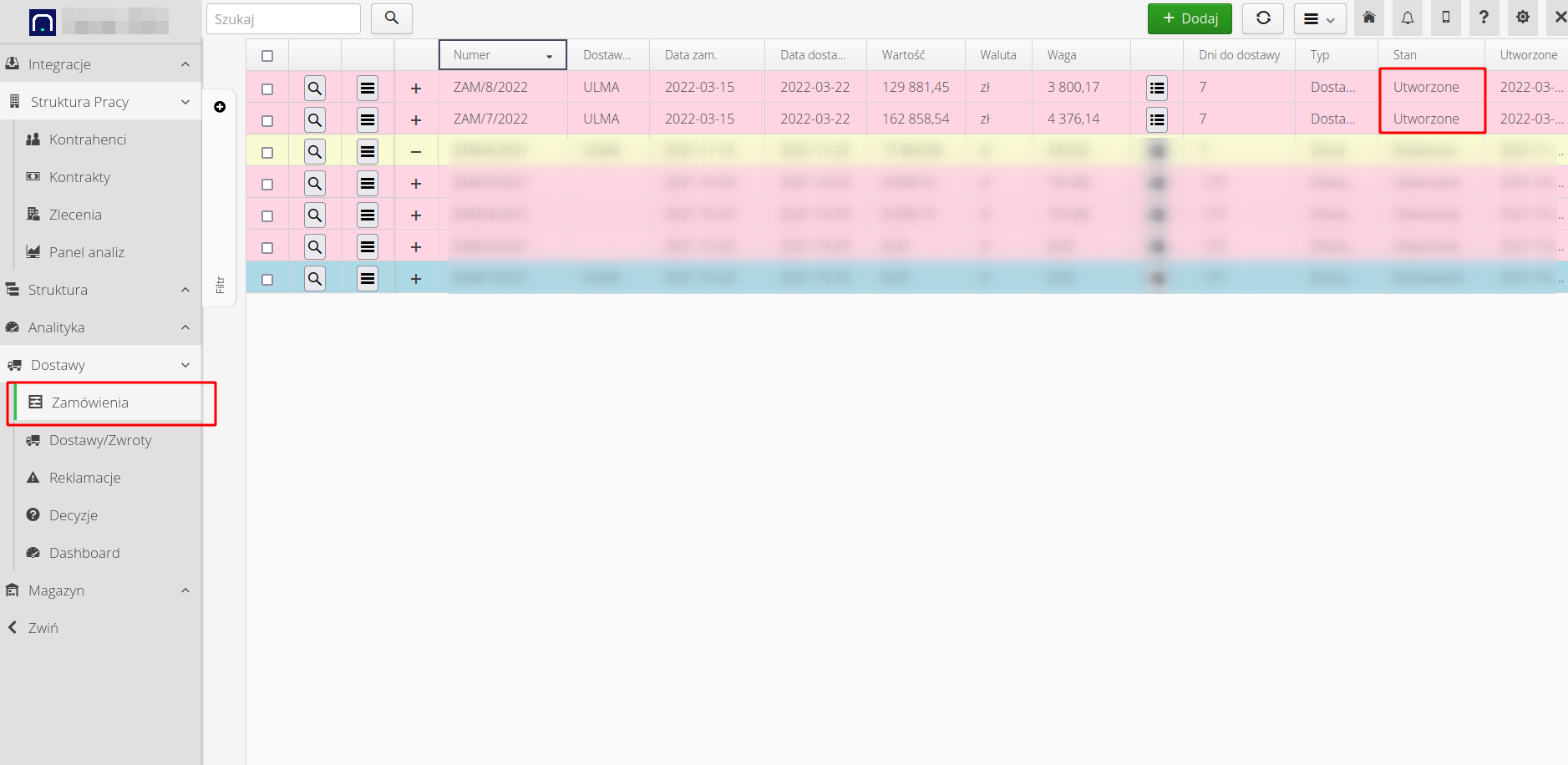
Task: Click the home icon in the top bar
Action: pyautogui.click(x=1368, y=18)
